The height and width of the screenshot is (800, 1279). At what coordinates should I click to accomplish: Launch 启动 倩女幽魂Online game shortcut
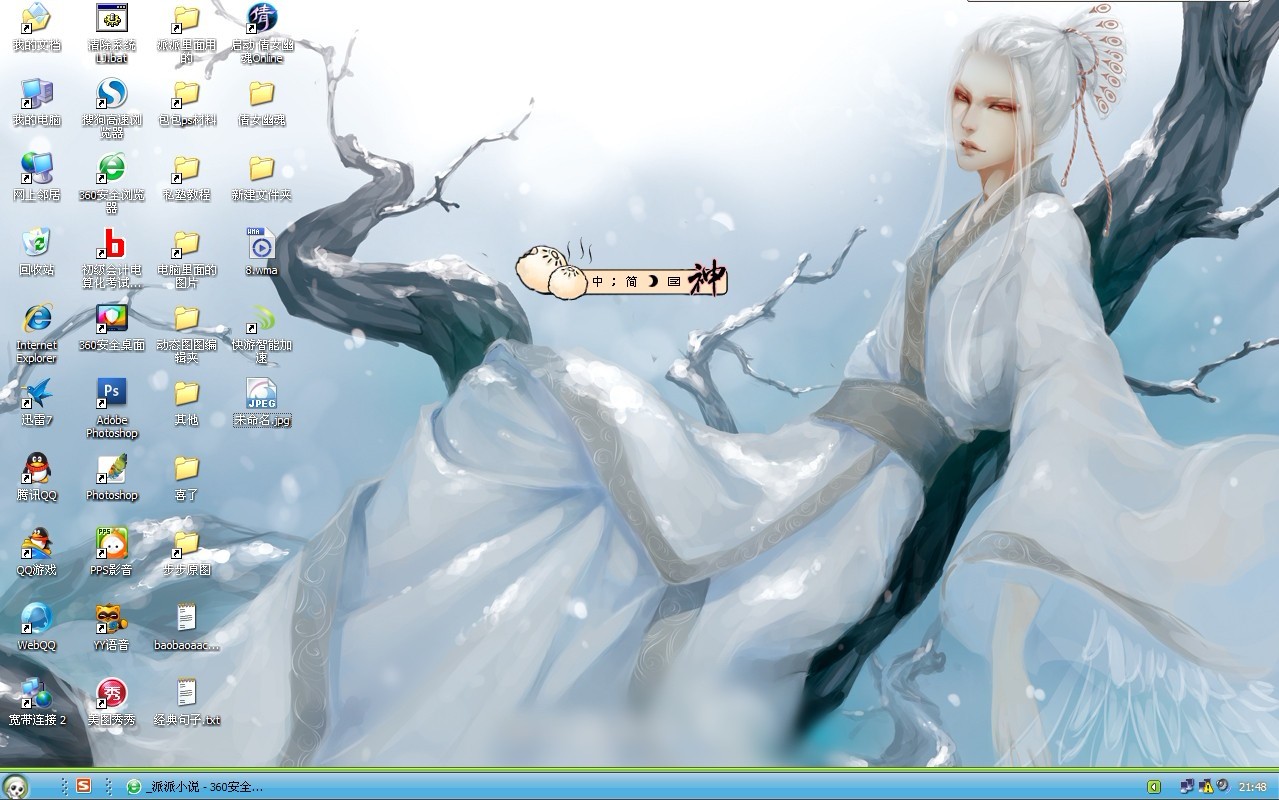tap(262, 33)
